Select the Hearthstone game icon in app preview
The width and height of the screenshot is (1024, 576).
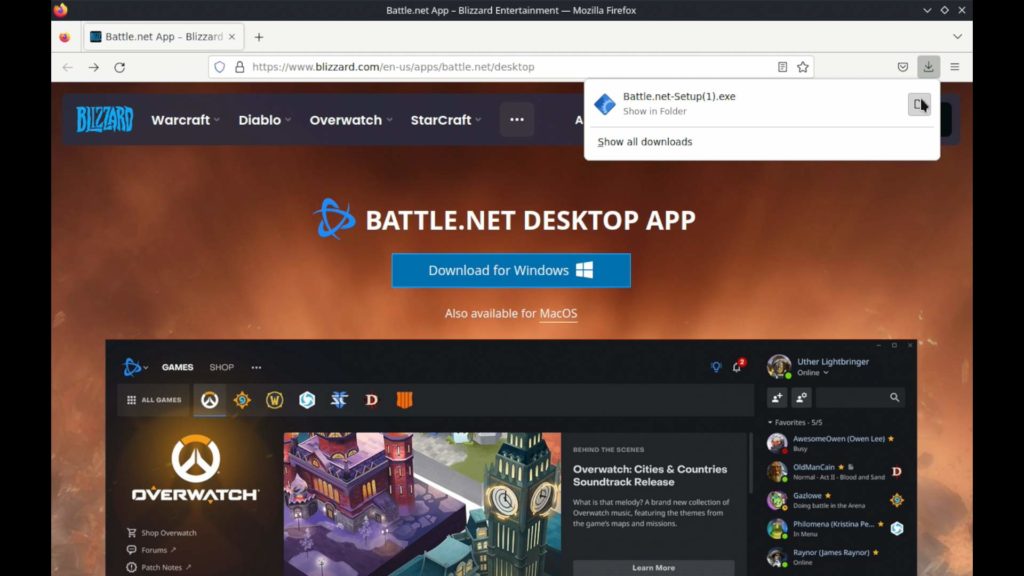coord(242,400)
